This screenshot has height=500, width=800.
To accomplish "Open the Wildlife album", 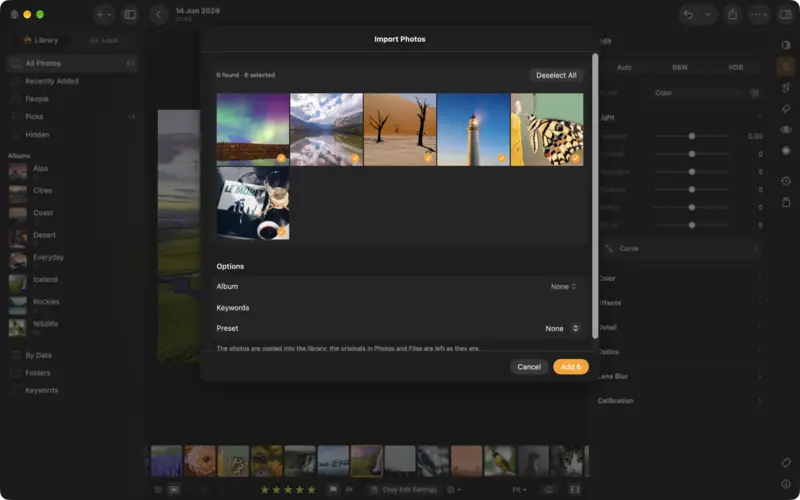I will click(72, 328).
